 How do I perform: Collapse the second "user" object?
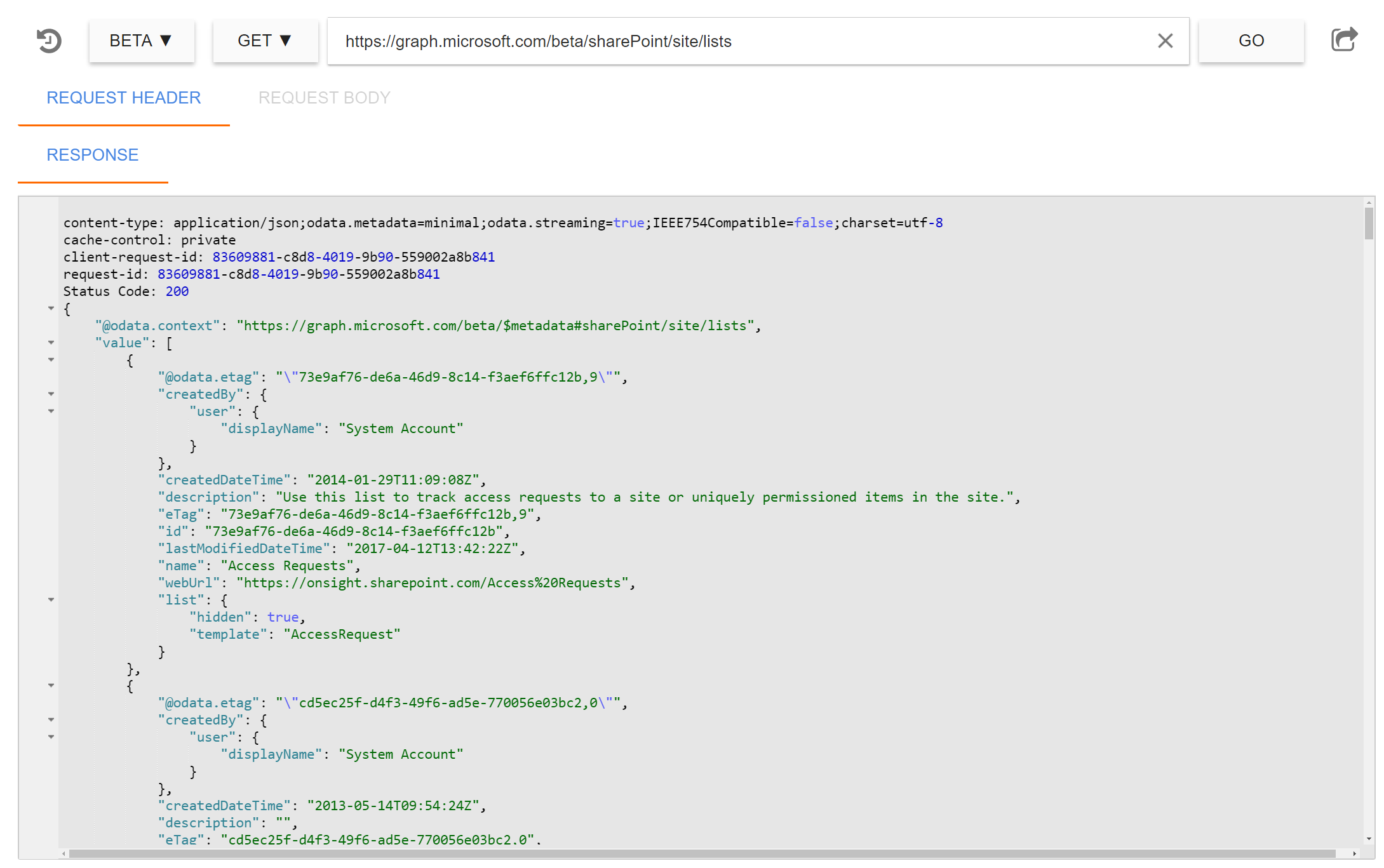(51, 737)
